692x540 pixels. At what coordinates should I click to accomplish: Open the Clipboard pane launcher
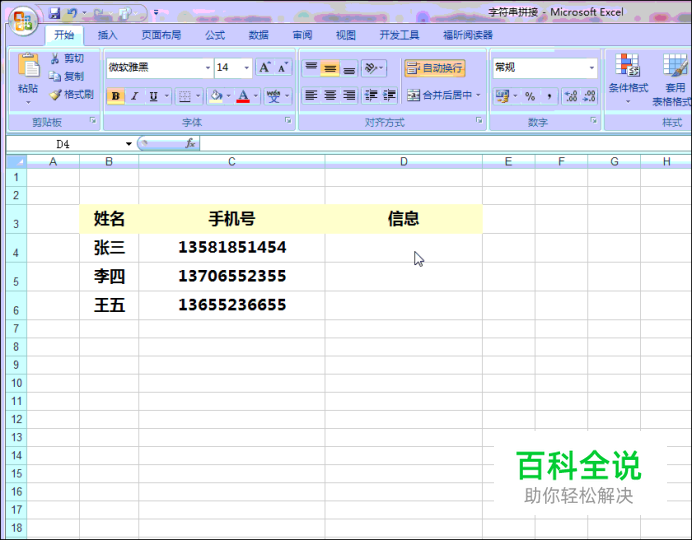pos(93,120)
